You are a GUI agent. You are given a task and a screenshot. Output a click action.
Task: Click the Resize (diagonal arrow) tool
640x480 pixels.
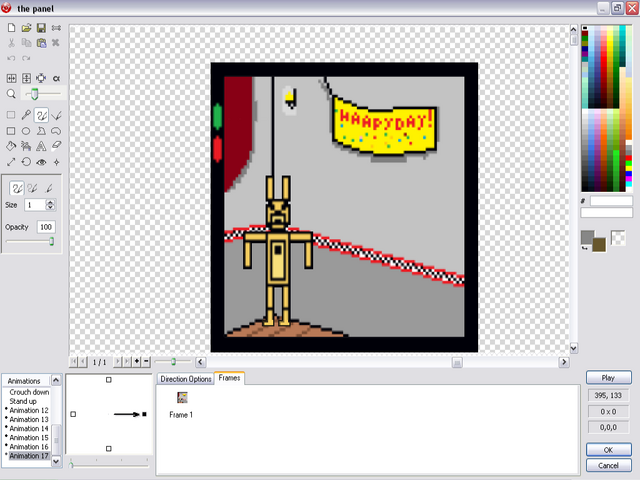click(x=11, y=162)
